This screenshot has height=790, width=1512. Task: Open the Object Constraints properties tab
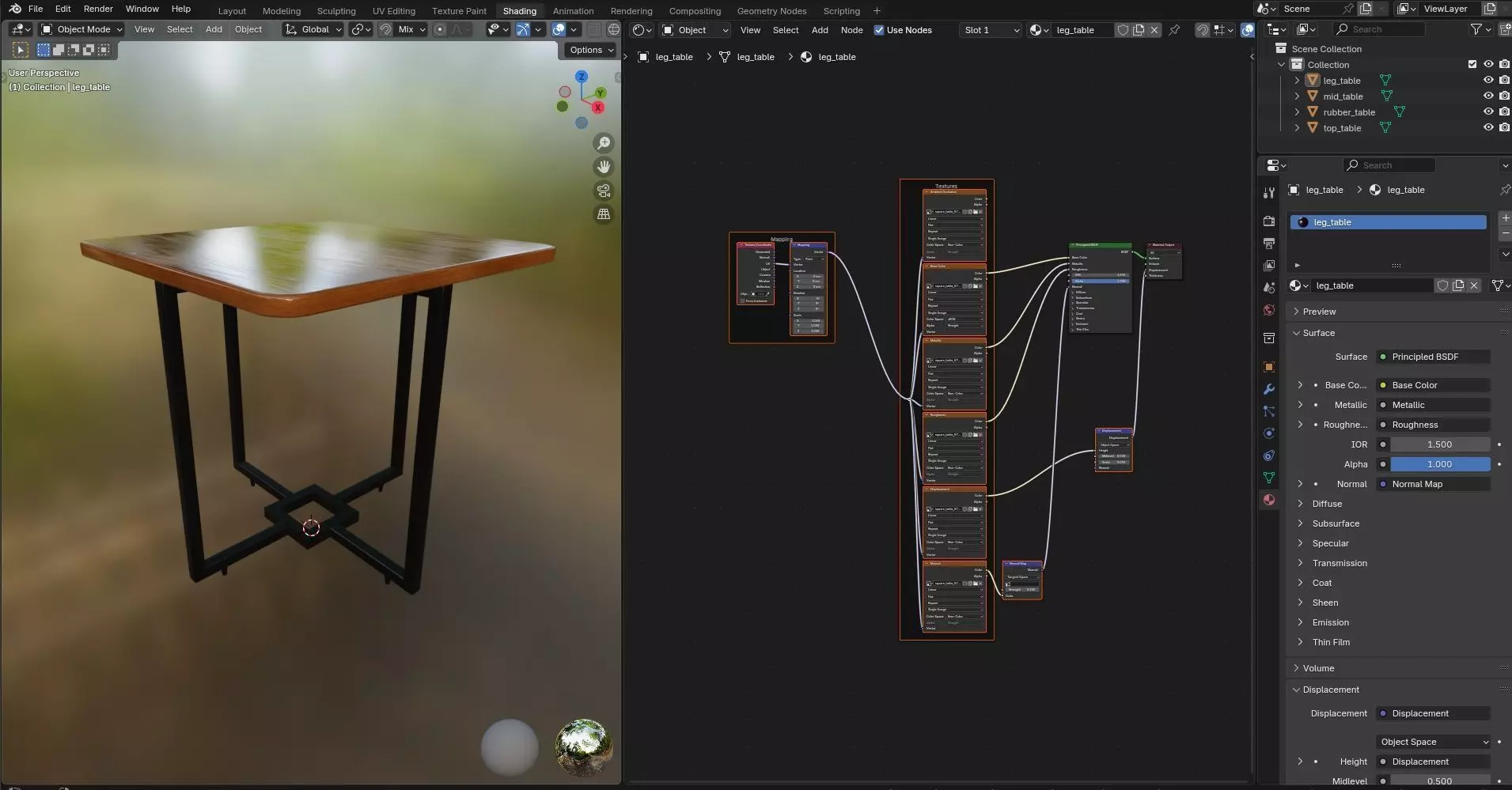(1269, 455)
